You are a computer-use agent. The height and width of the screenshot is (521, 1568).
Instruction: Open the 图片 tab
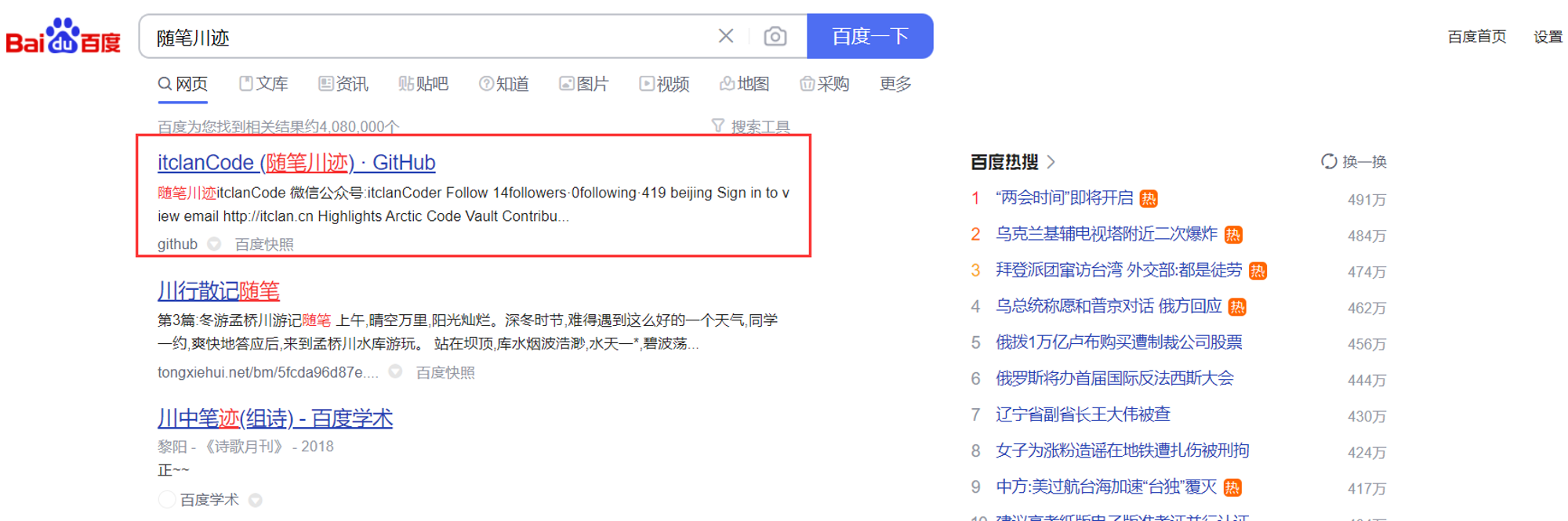tap(584, 84)
